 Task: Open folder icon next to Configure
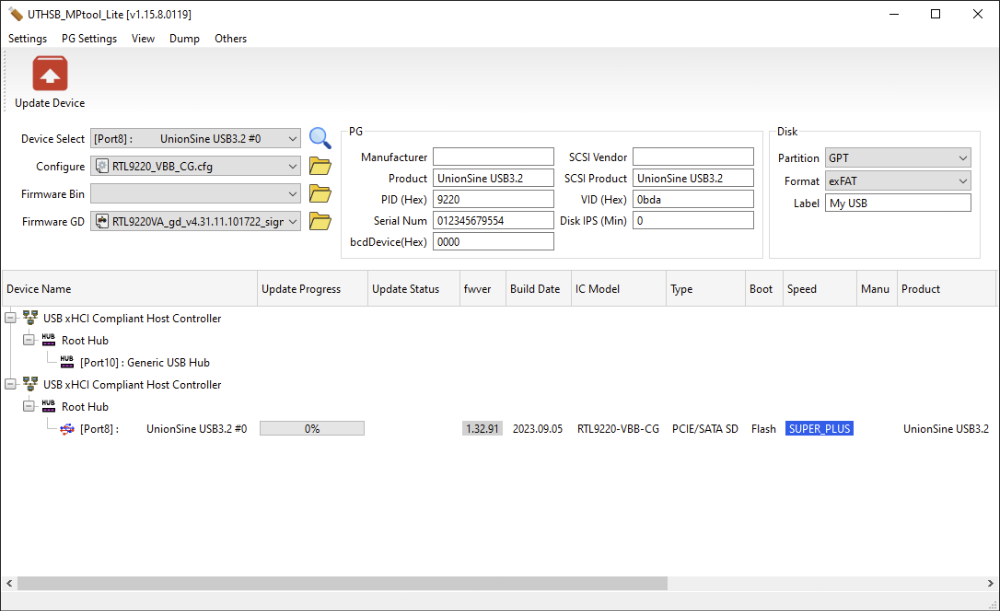pyautogui.click(x=319, y=166)
